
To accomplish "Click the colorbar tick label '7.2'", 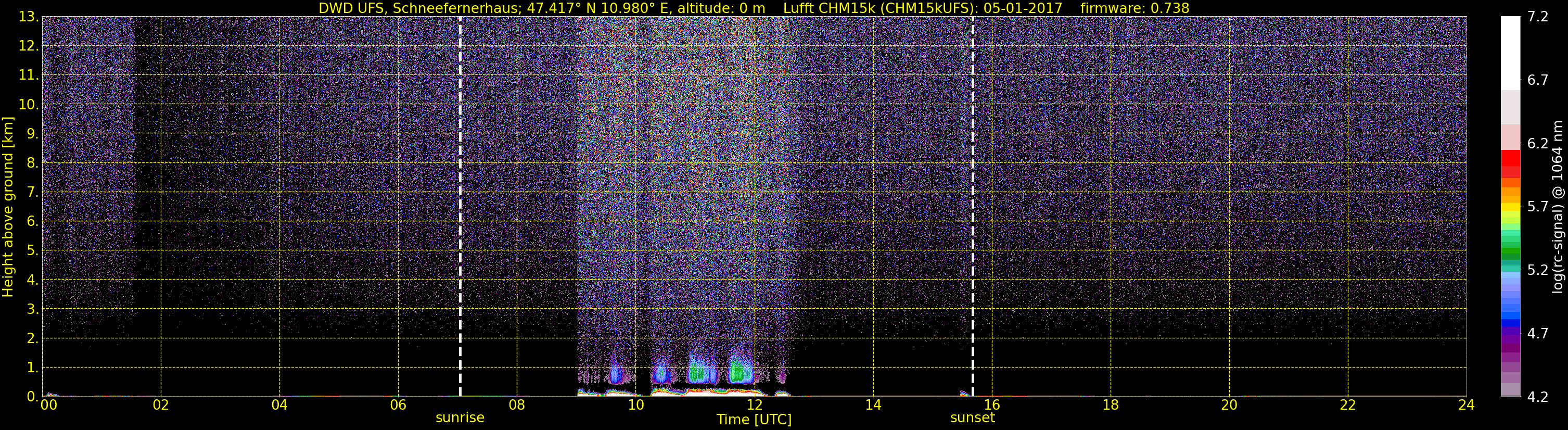I will (x=1538, y=17).
